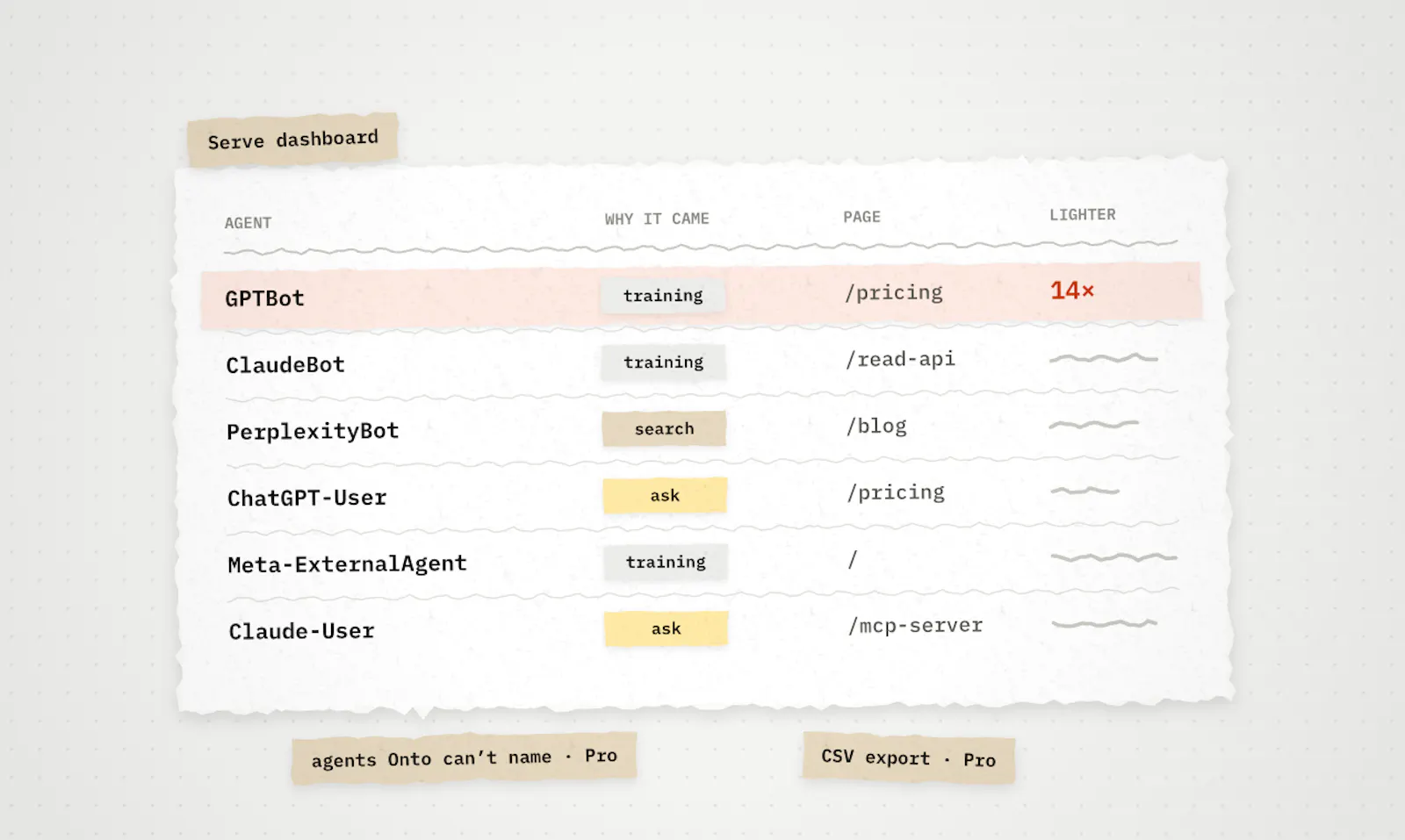This screenshot has width=1405, height=840.
Task: Click "agents Onto can't name · Pro" label
Action: (x=464, y=758)
